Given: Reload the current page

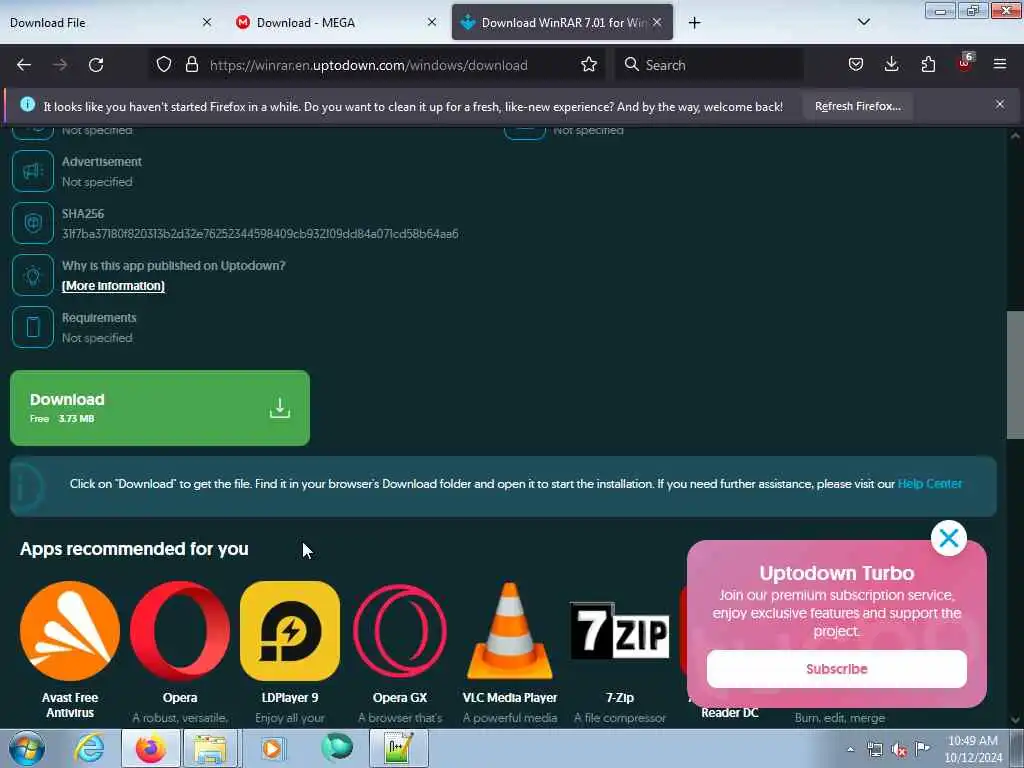Looking at the screenshot, I should tap(96, 65).
